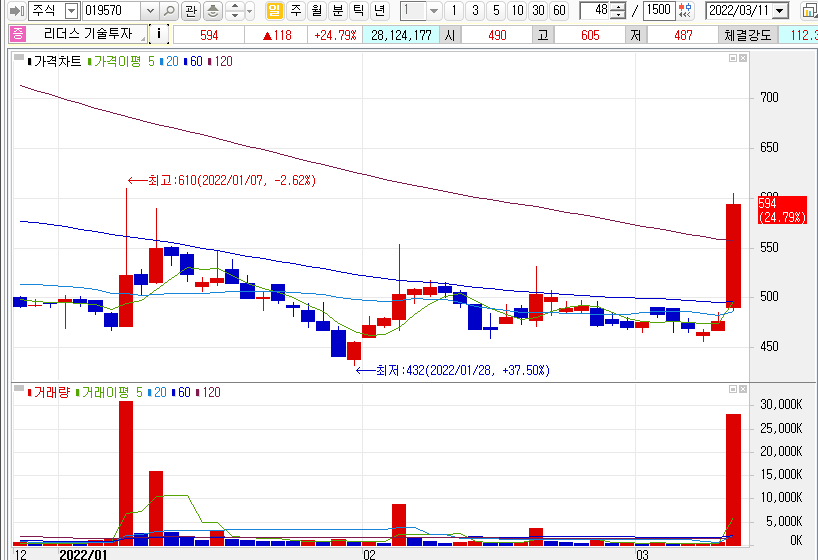Click the 30 interval button

point(538,10)
